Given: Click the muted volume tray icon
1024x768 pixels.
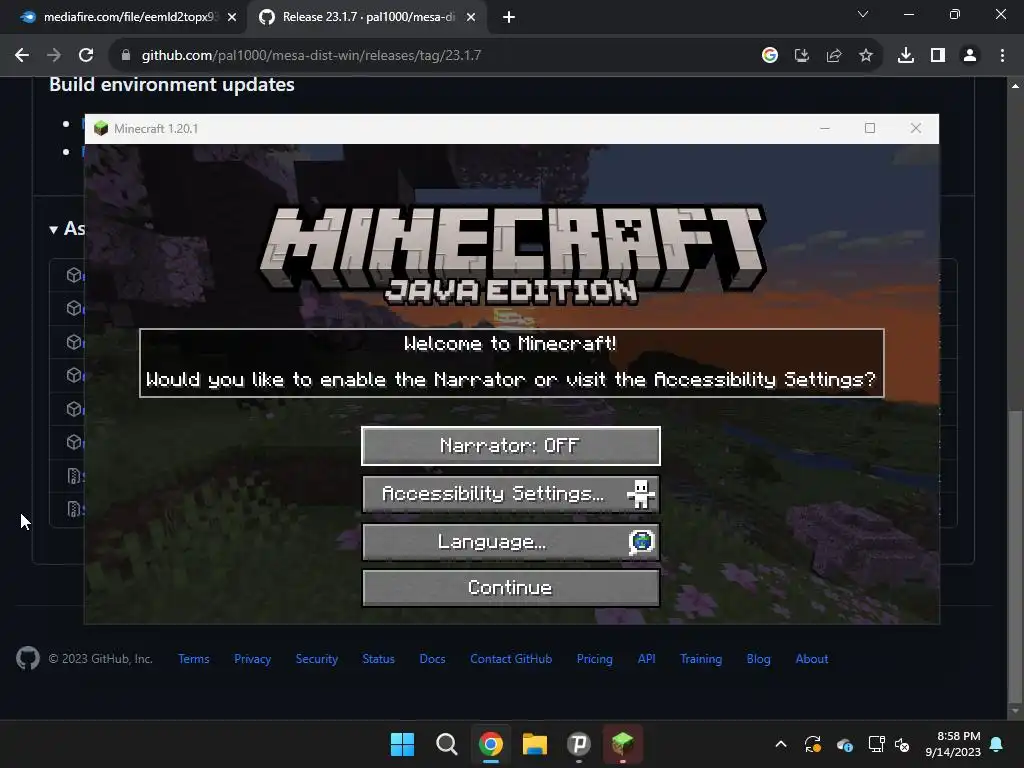Looking at the screenshot, I should [x=902, y=744].
